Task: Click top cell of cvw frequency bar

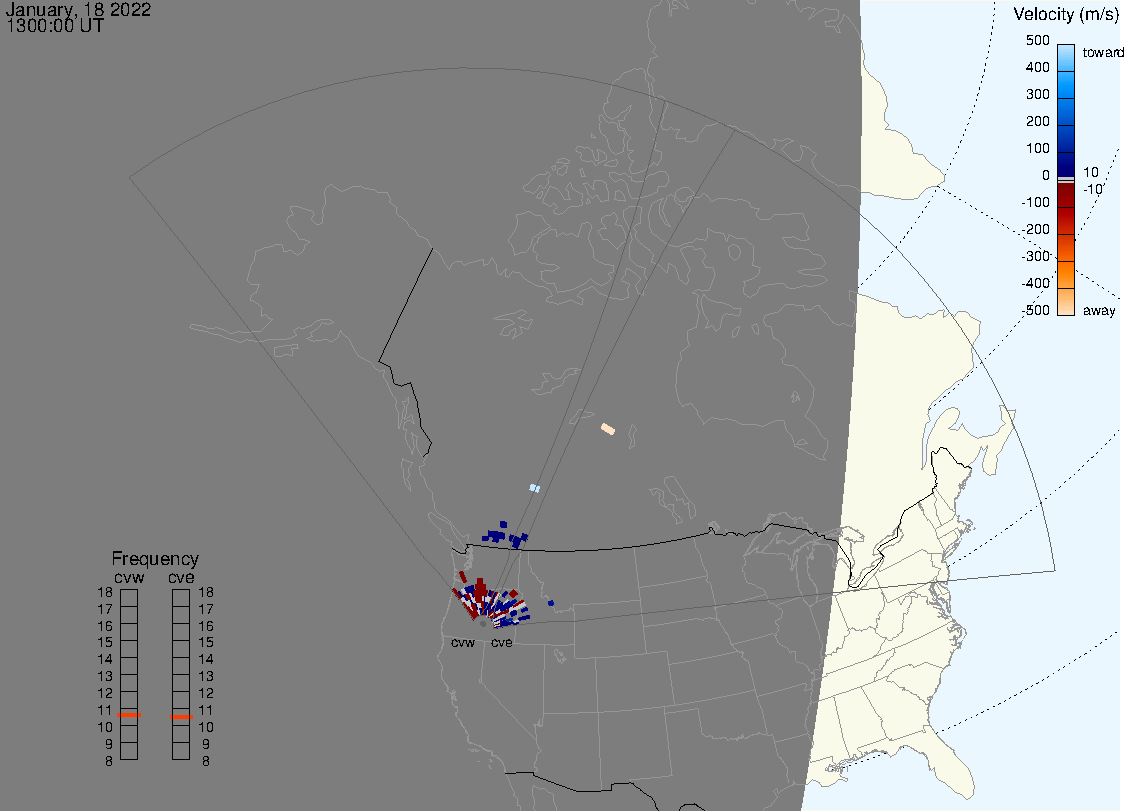Action: [129, 597]
